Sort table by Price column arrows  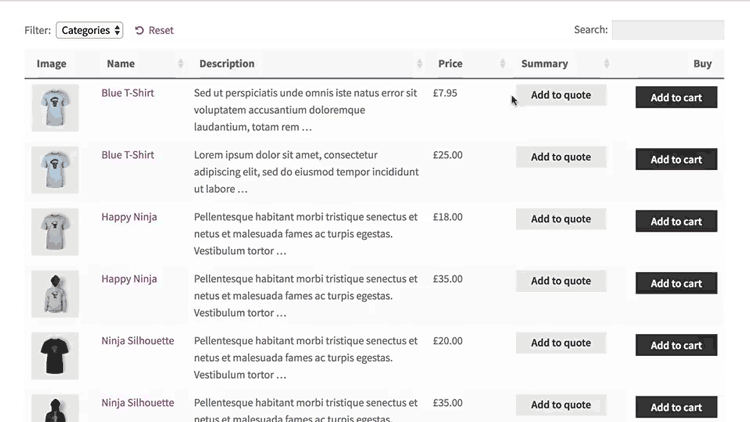[503, 64]
